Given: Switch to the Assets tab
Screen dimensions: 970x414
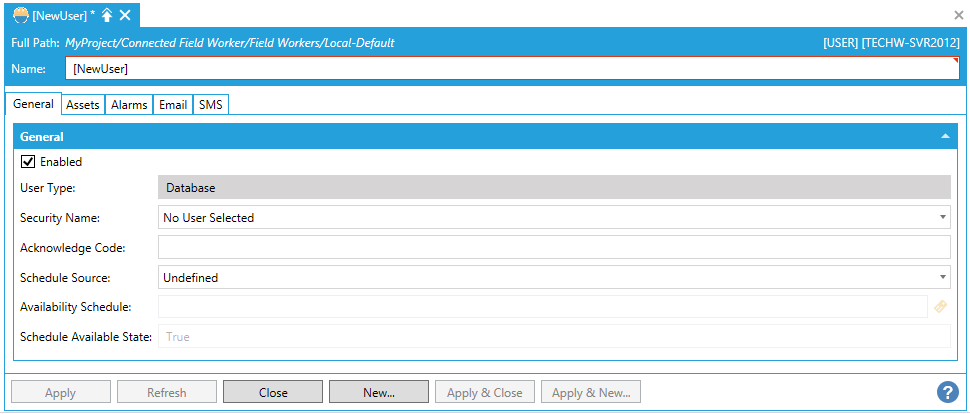Looking at the screenshot, I should (x=82, y=105).
